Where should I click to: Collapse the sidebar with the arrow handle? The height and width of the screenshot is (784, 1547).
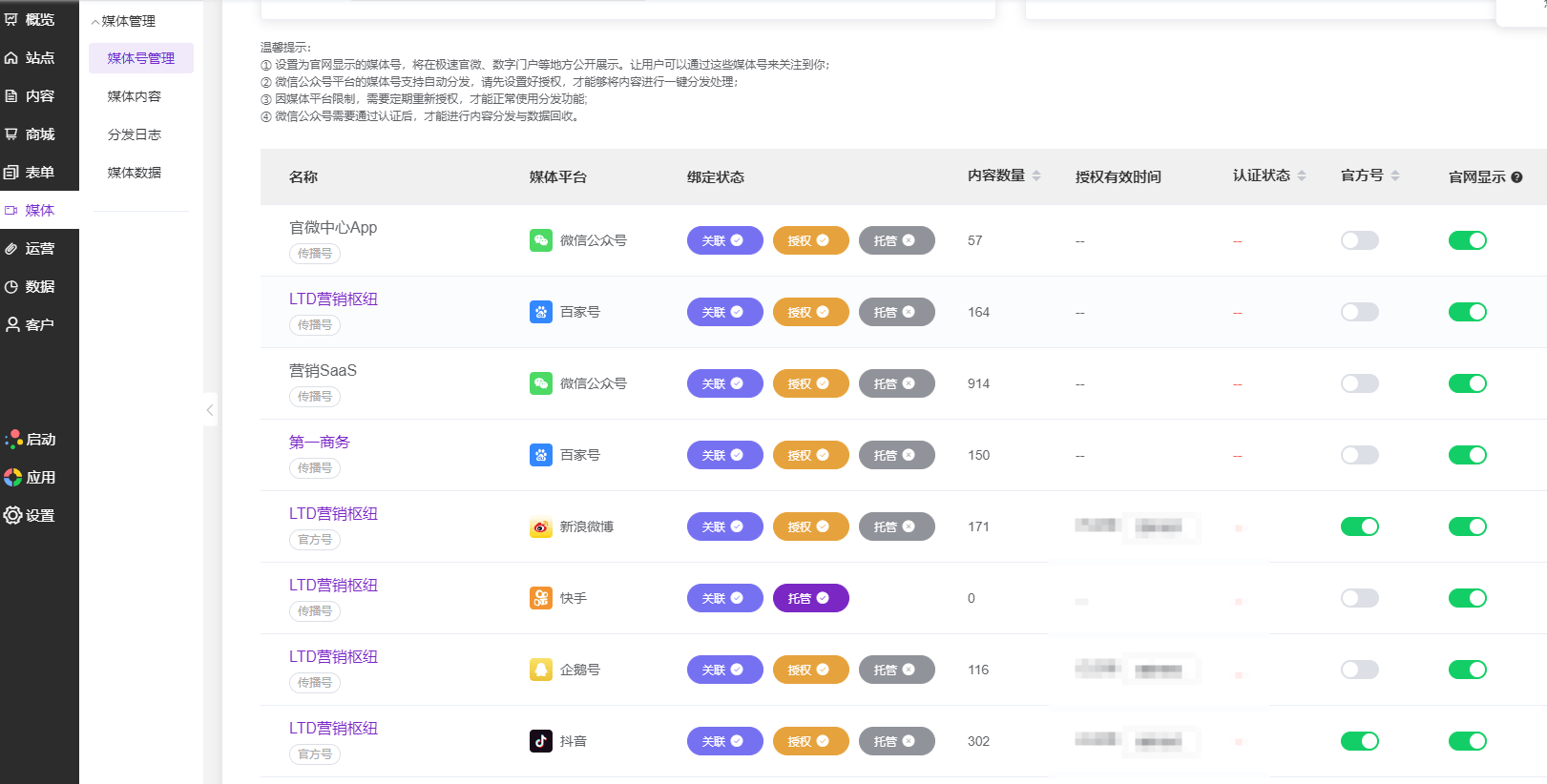point(210,410)
